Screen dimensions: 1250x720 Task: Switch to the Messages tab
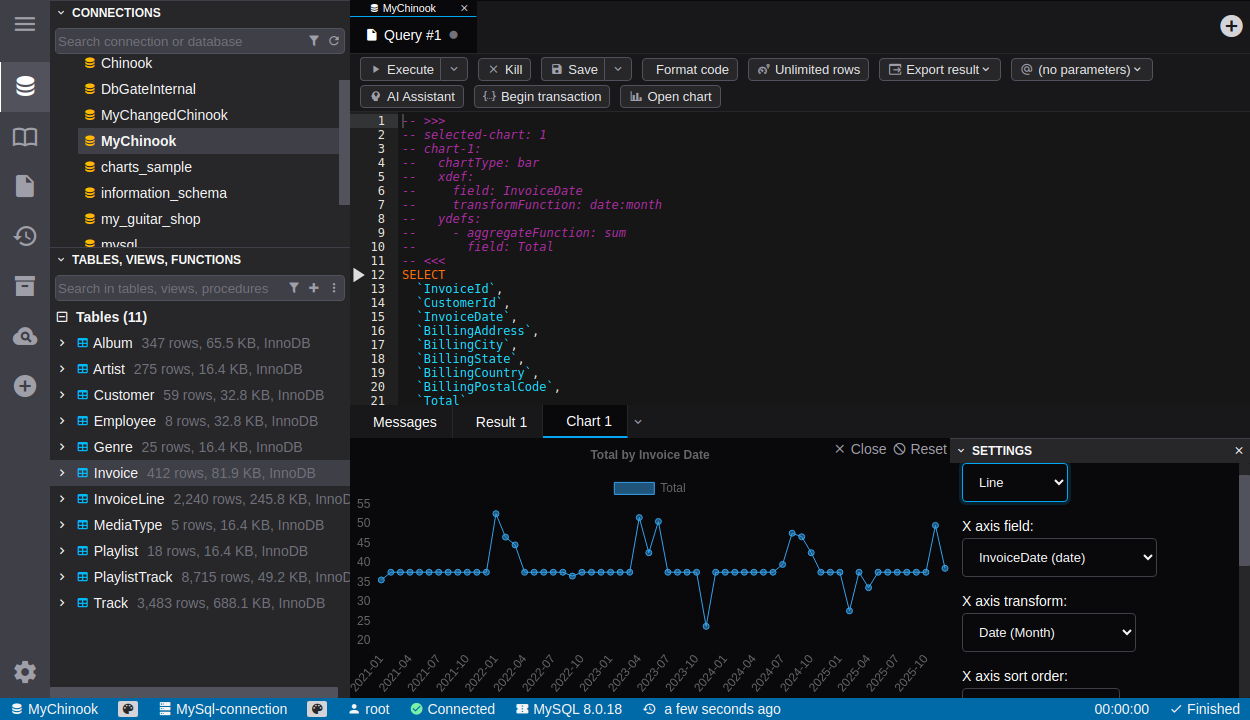point(404,422)
